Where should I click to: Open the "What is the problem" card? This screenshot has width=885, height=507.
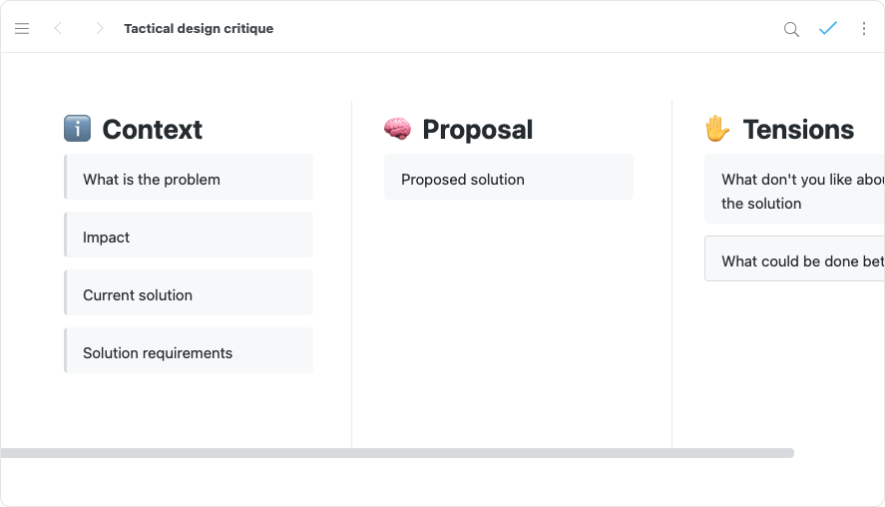click(189, 180)
